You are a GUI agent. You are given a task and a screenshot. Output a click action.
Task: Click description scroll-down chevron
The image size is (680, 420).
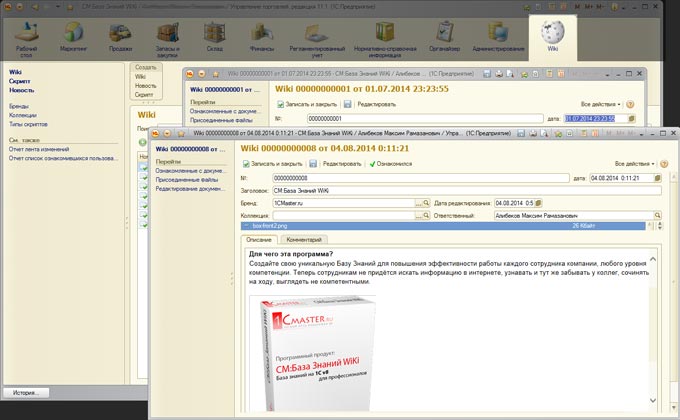pos(653,400)
